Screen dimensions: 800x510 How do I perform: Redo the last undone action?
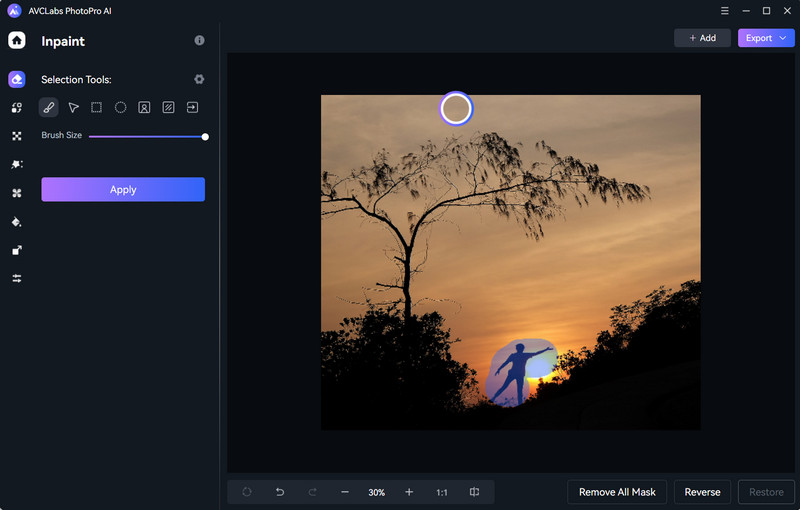[312, 492]
